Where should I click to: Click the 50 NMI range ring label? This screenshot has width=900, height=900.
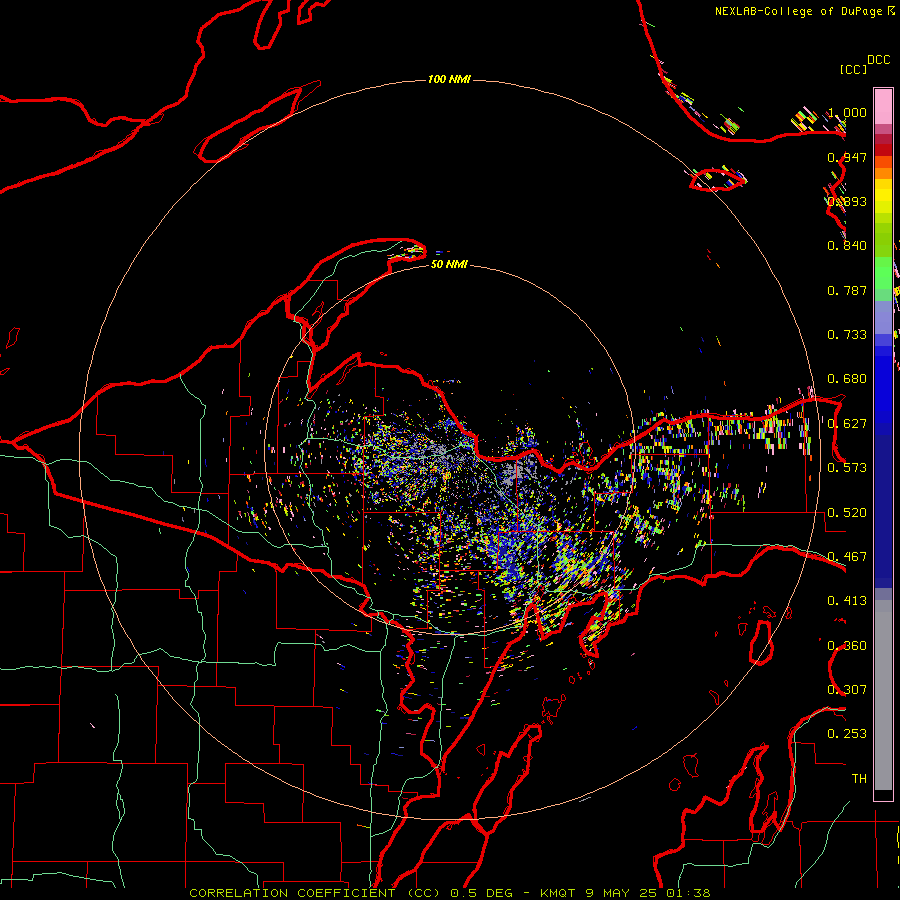(449, 264)
